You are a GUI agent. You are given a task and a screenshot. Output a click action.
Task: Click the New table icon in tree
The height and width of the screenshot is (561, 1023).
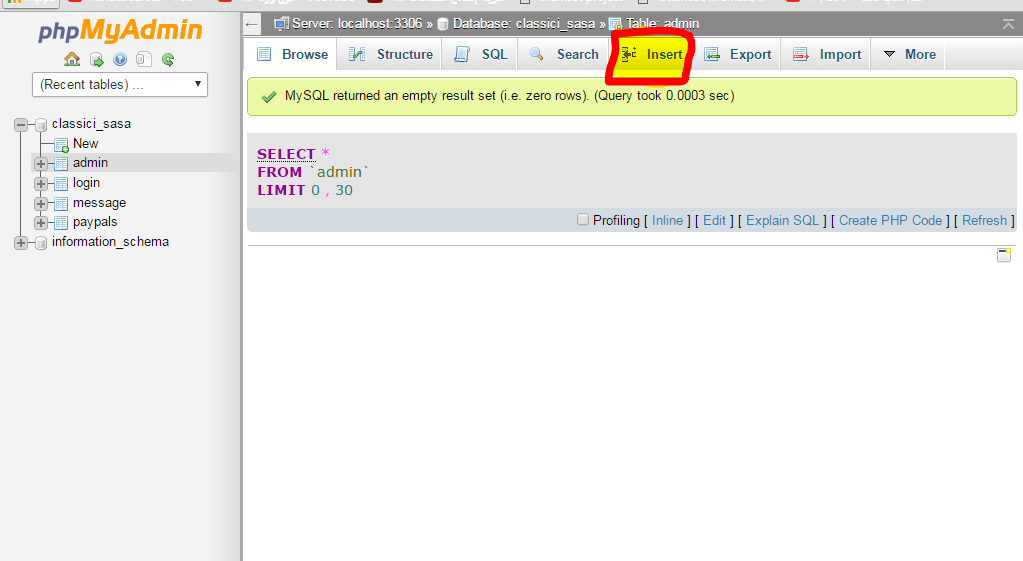coord(61,144)
